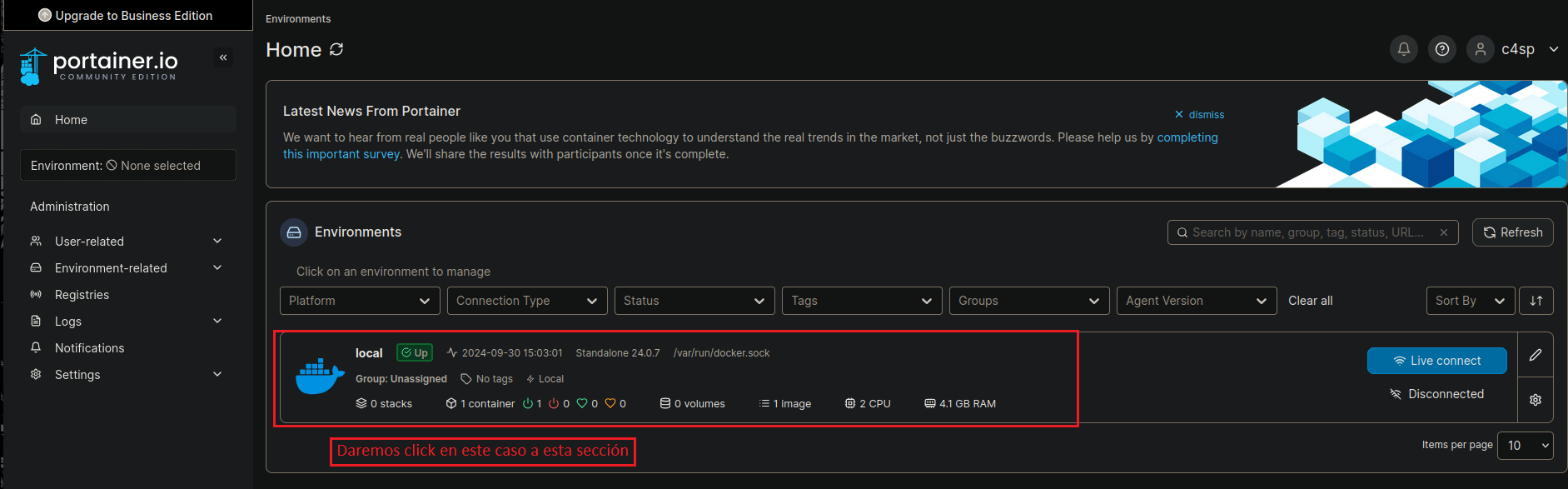The image size is (1568, 489).
Task: Click the Home refresh icon
Action: click(336, 49)
